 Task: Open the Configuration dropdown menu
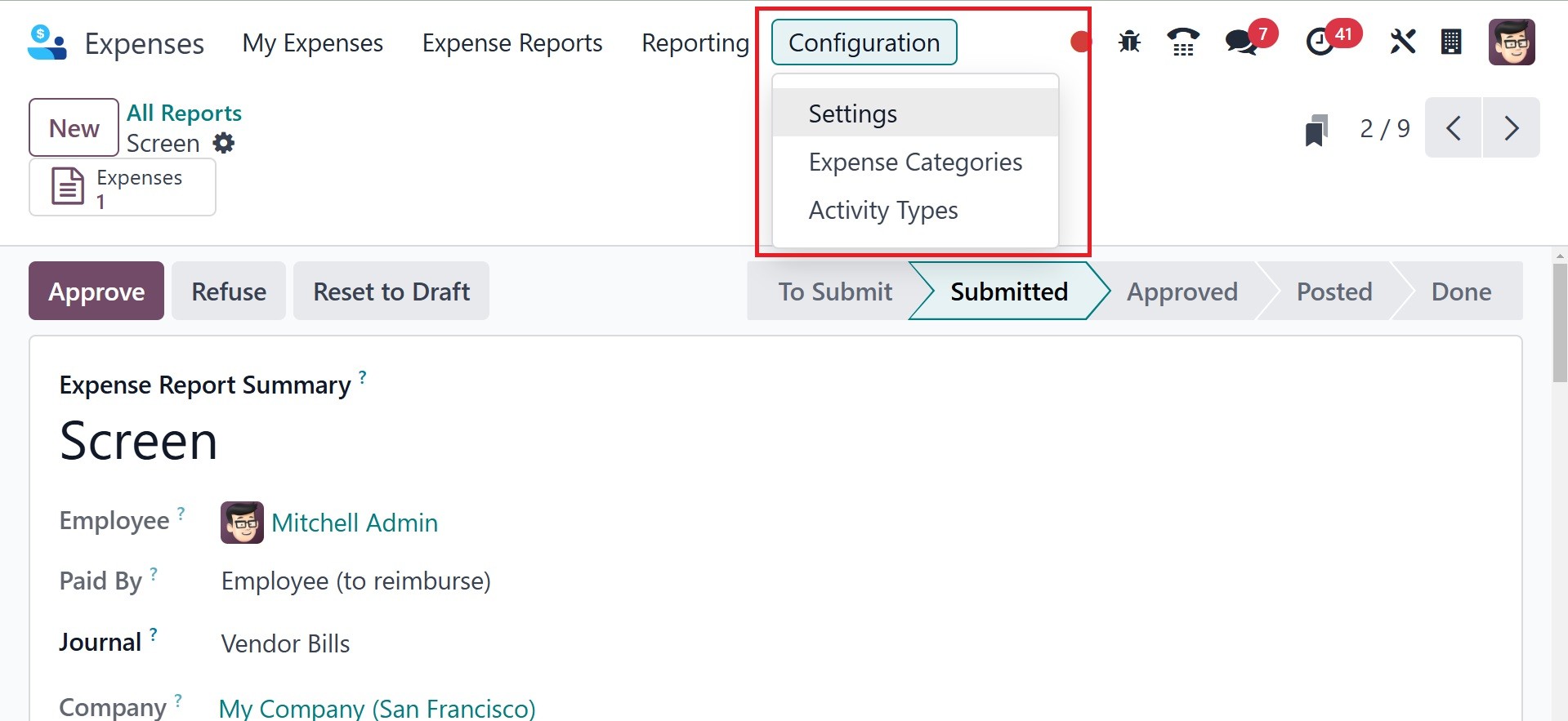864,42
